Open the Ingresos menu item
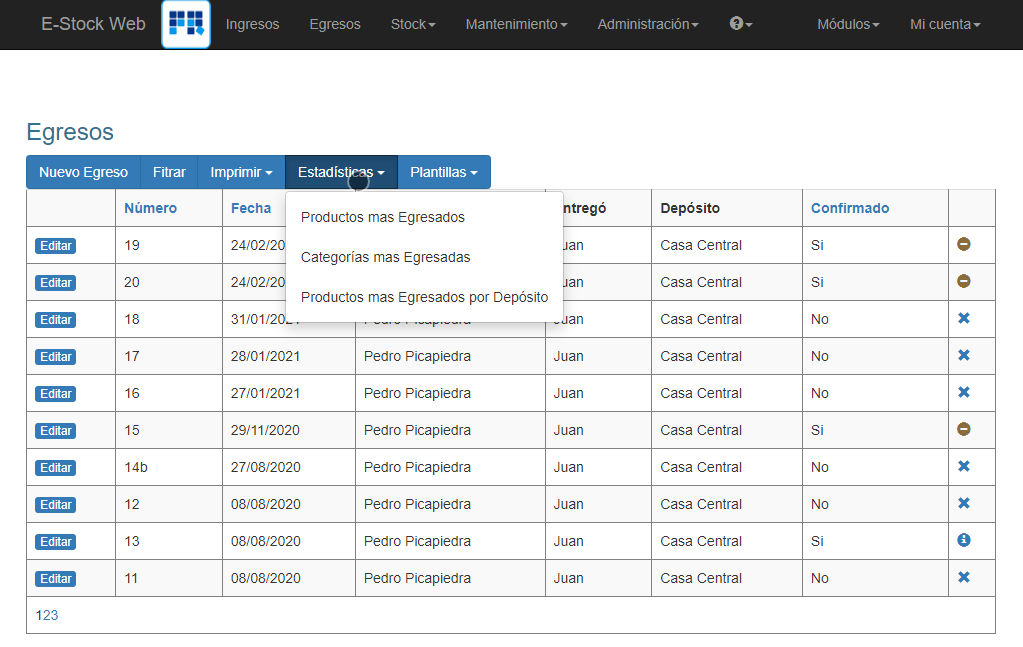 tap(252, 25)
